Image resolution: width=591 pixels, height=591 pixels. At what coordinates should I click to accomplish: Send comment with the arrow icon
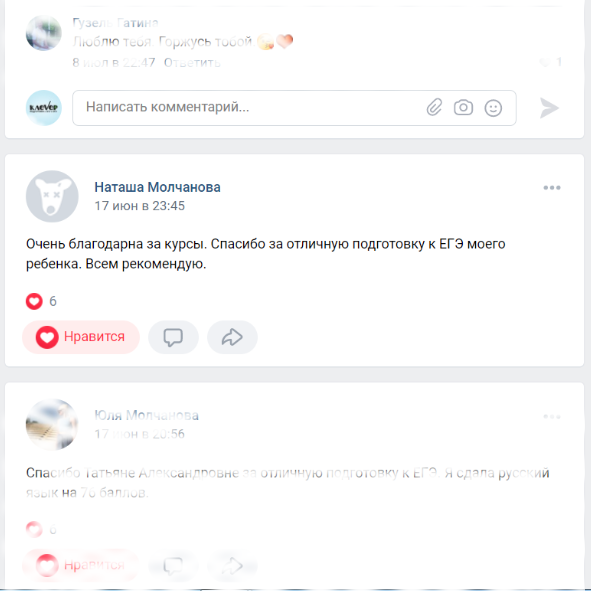click(549, 108)
